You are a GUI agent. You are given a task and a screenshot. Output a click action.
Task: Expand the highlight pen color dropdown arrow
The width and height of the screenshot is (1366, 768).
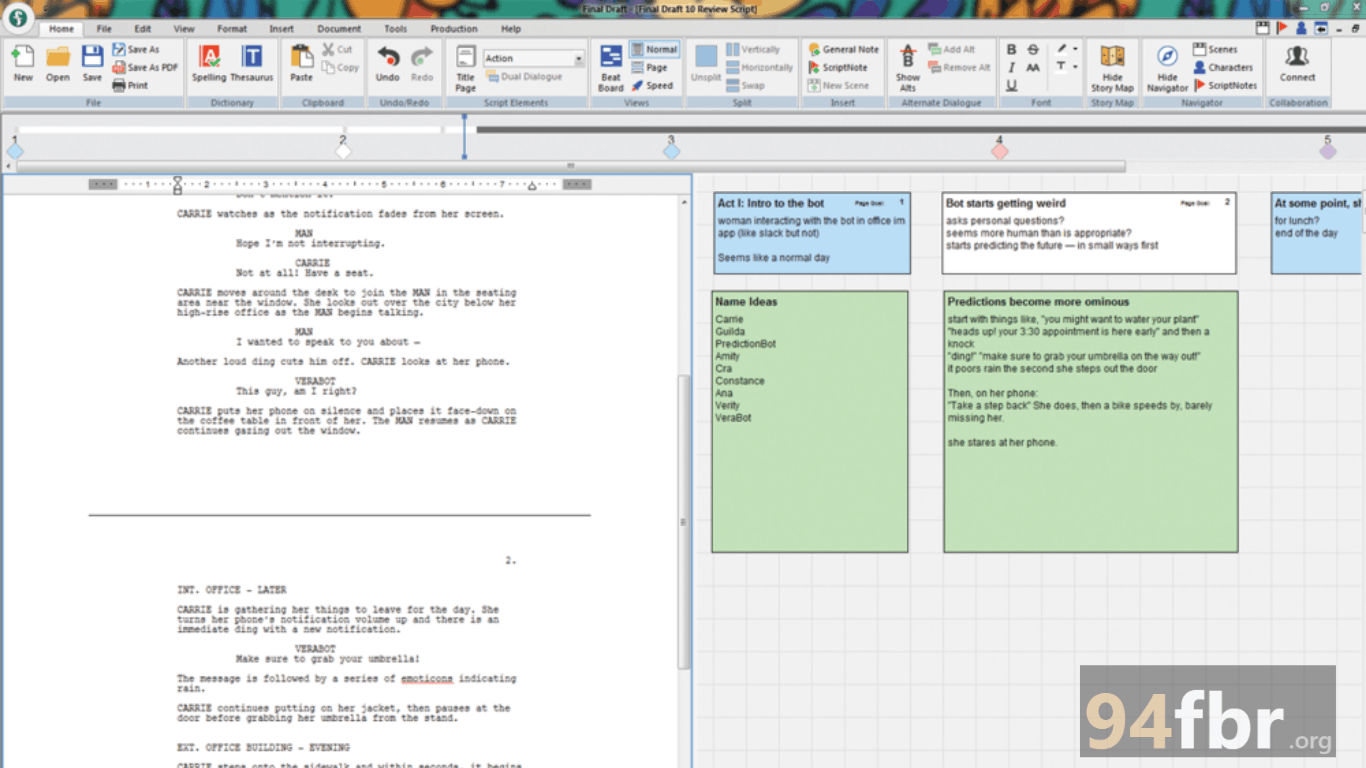point(1075,48)
